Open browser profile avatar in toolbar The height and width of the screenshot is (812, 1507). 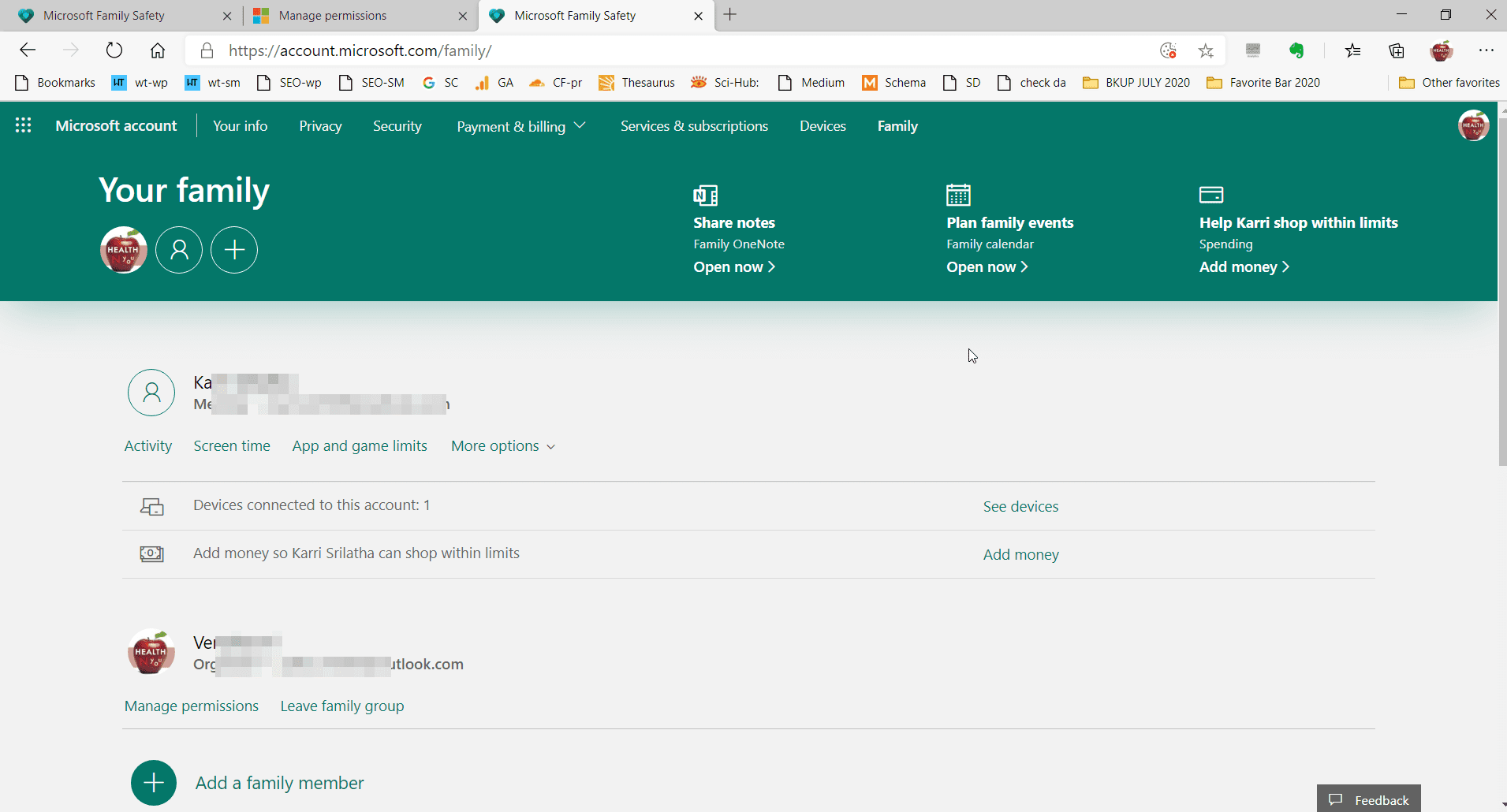pyautogui.click(x=1442, y=50)
